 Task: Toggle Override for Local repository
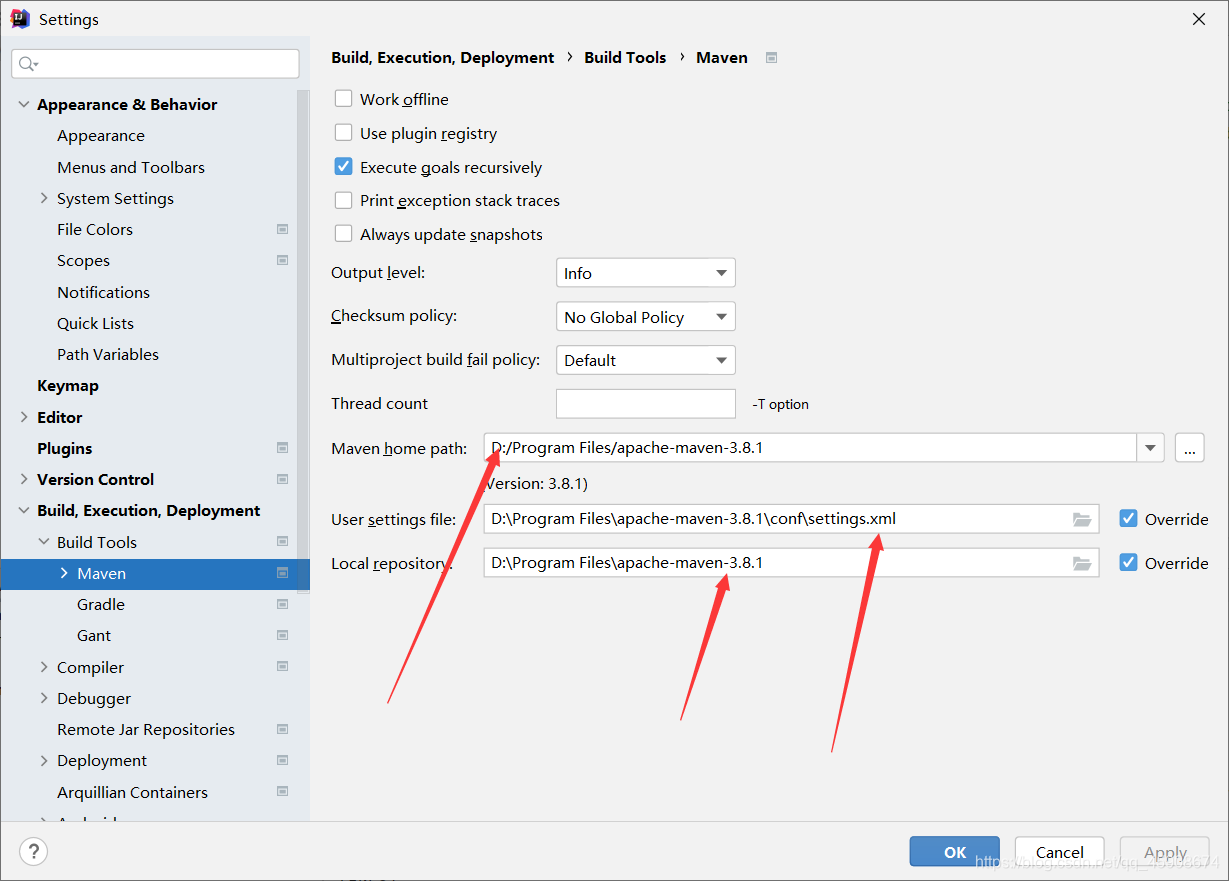[1129, 563]
